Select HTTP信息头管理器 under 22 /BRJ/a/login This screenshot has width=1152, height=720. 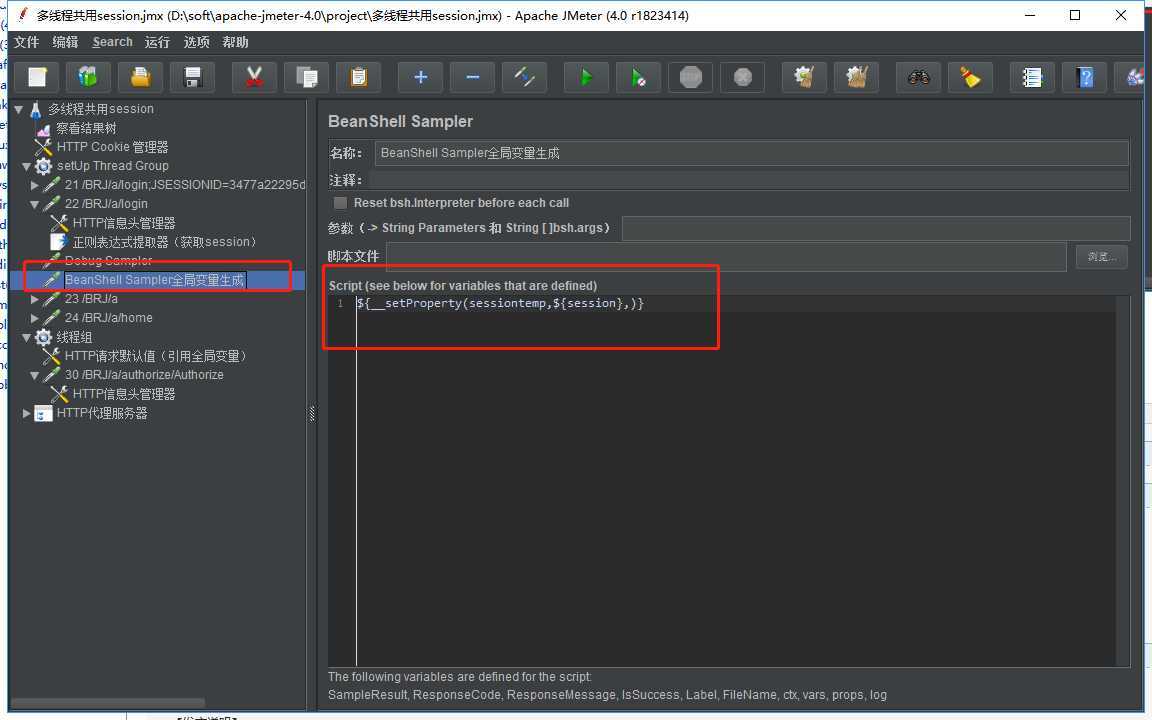(123, 223)
